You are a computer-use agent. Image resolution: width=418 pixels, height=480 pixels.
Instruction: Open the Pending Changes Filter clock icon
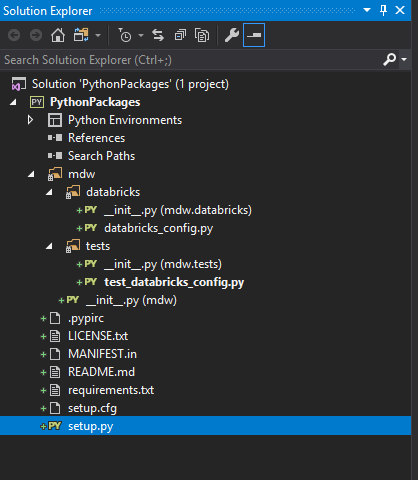pyautogui.click(x=125, y=35)
